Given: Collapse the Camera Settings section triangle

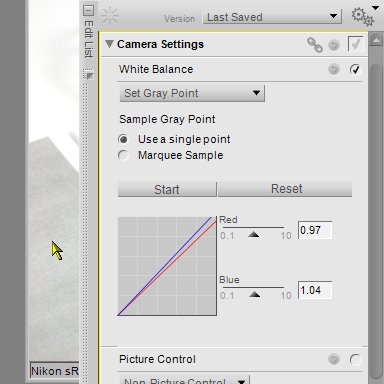Looking at the screenshot, I should (x=109, y=44).
